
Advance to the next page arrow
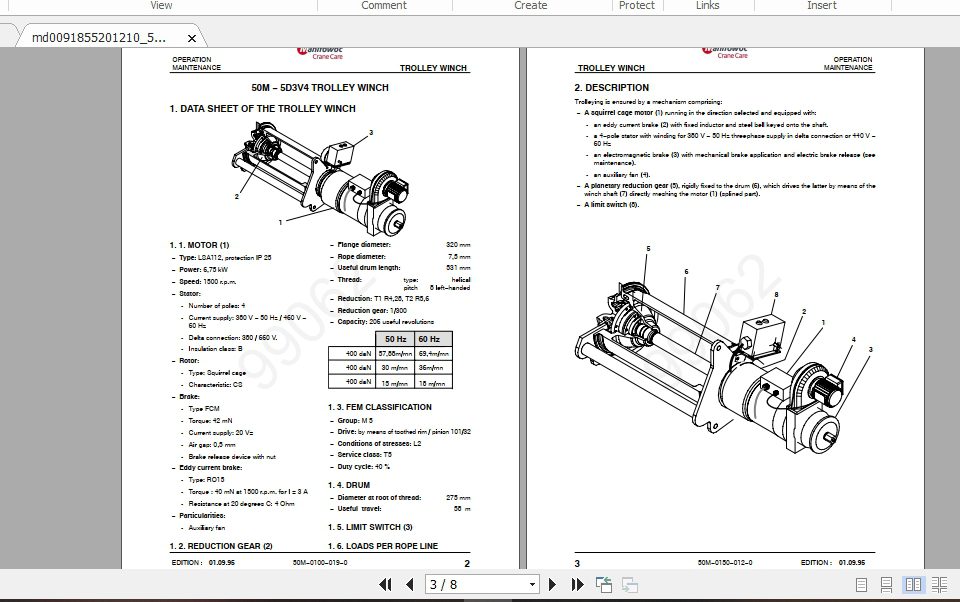click(552, 585)
